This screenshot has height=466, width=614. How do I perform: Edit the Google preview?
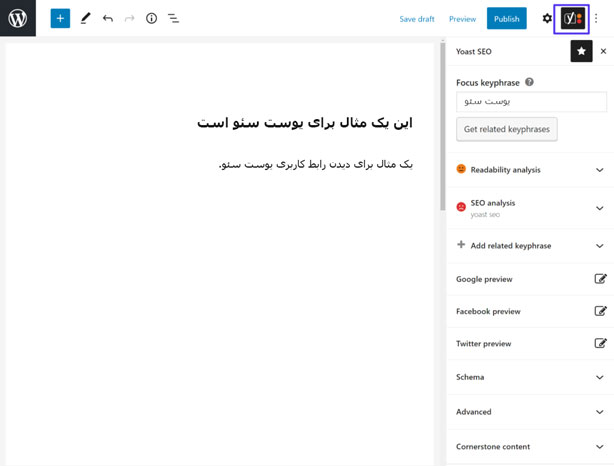pos(600,279)
